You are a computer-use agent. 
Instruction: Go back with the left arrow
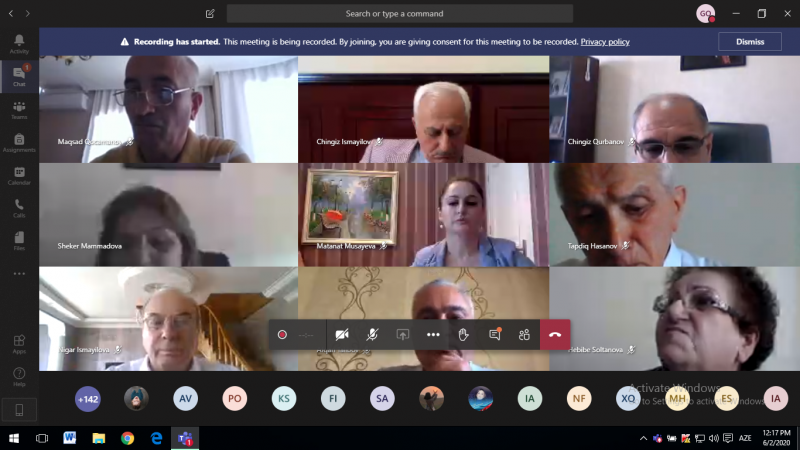[11, 14]
